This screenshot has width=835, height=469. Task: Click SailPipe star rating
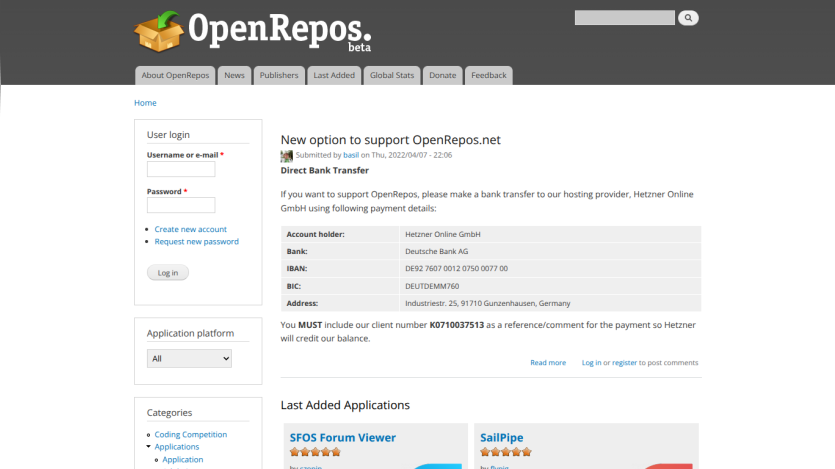[x=506, y=452]
